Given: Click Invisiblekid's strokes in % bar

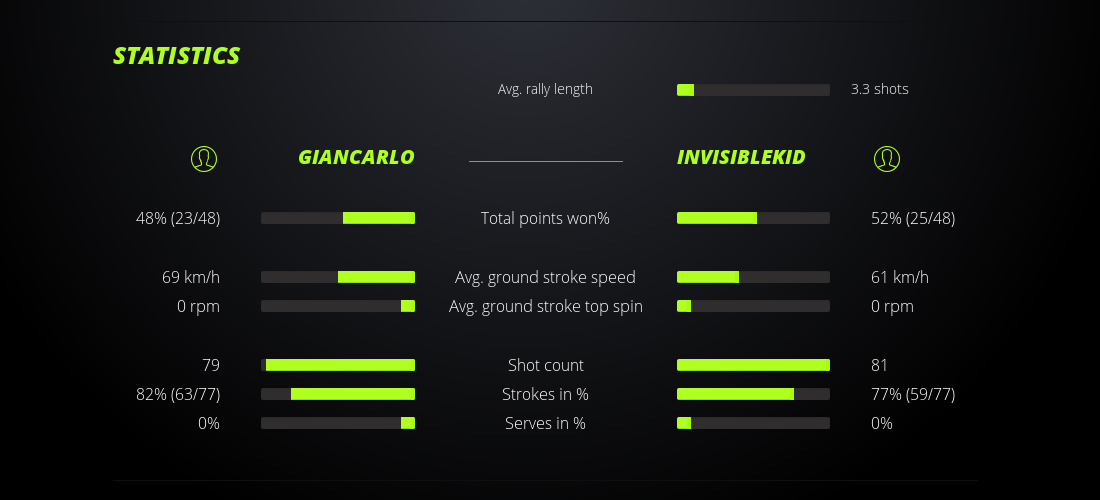Looking at the screenshot, I should pos(753,394).
